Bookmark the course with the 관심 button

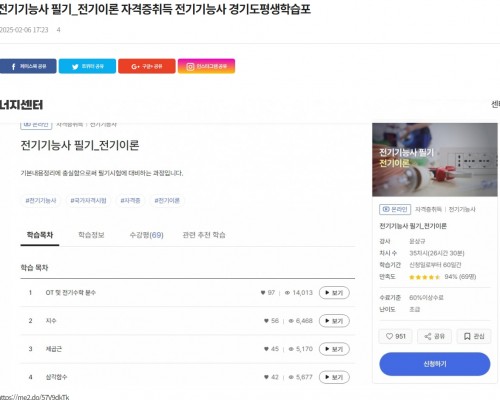[474, 336]
